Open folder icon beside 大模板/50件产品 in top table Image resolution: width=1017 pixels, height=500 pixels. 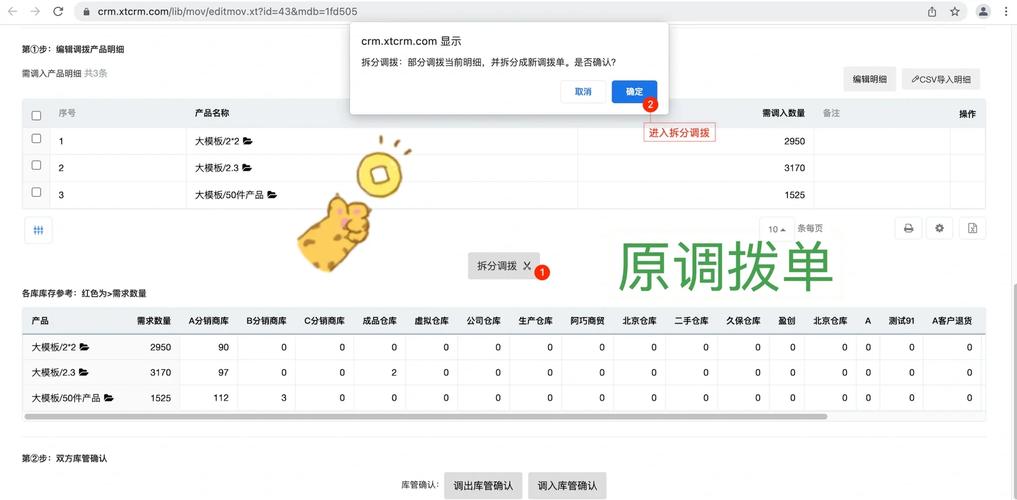272,195
